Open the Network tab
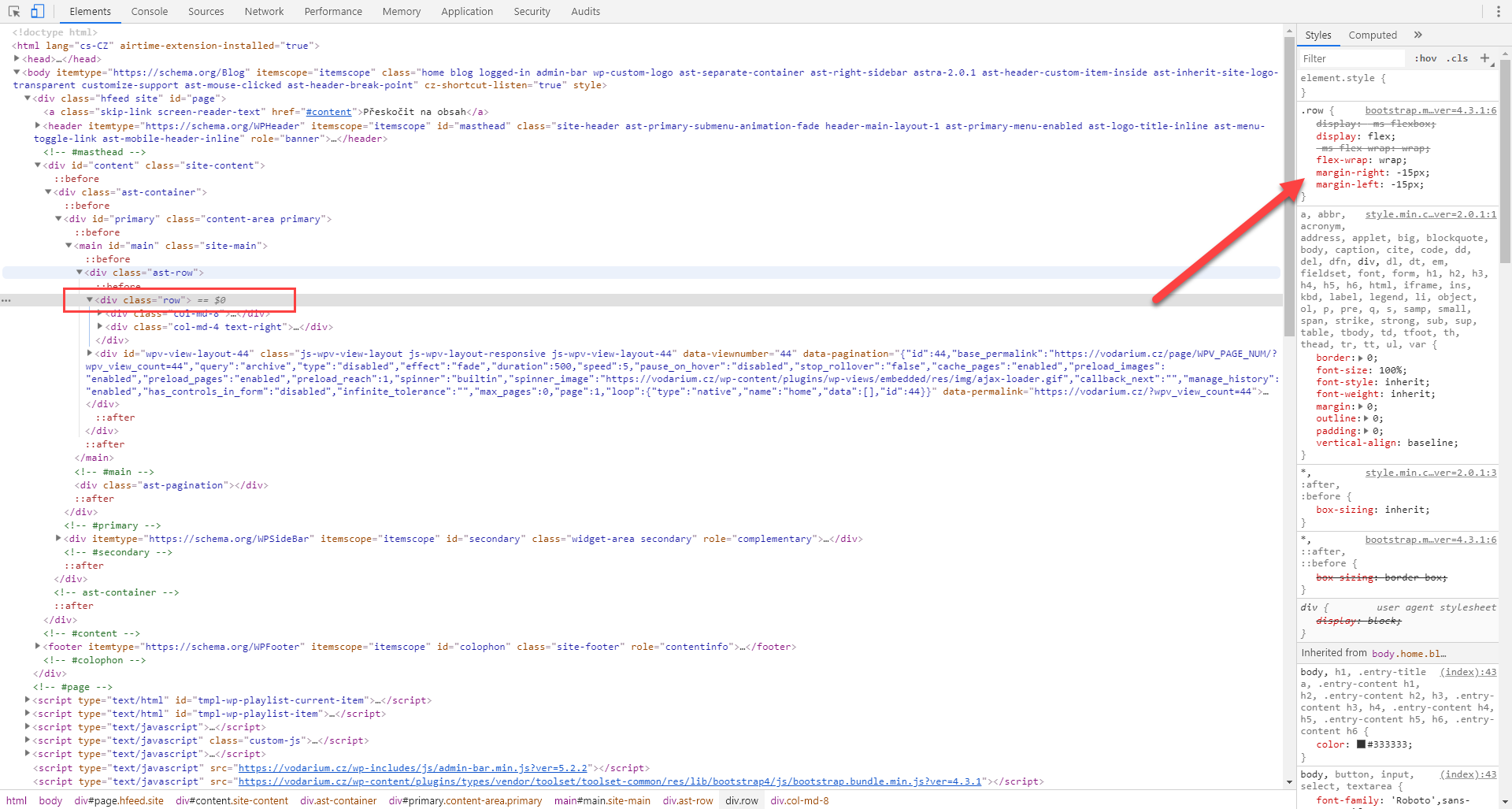This screenshot has height=809, width=1512. coord(264,11)
